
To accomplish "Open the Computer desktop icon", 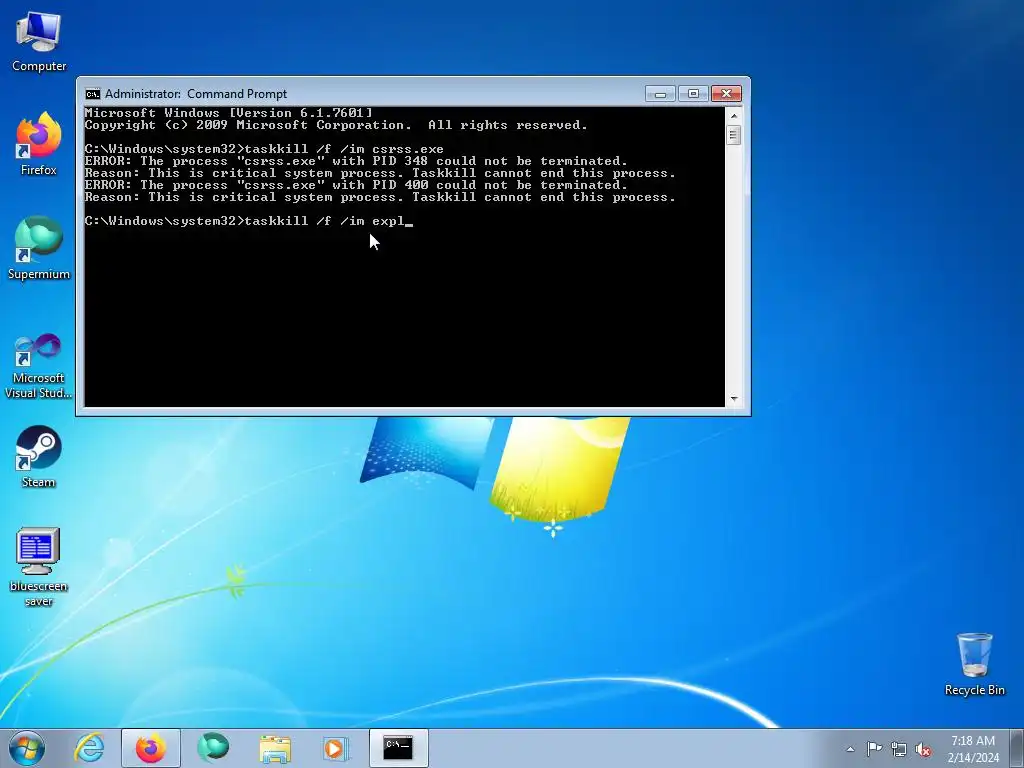I will [39, 42].
